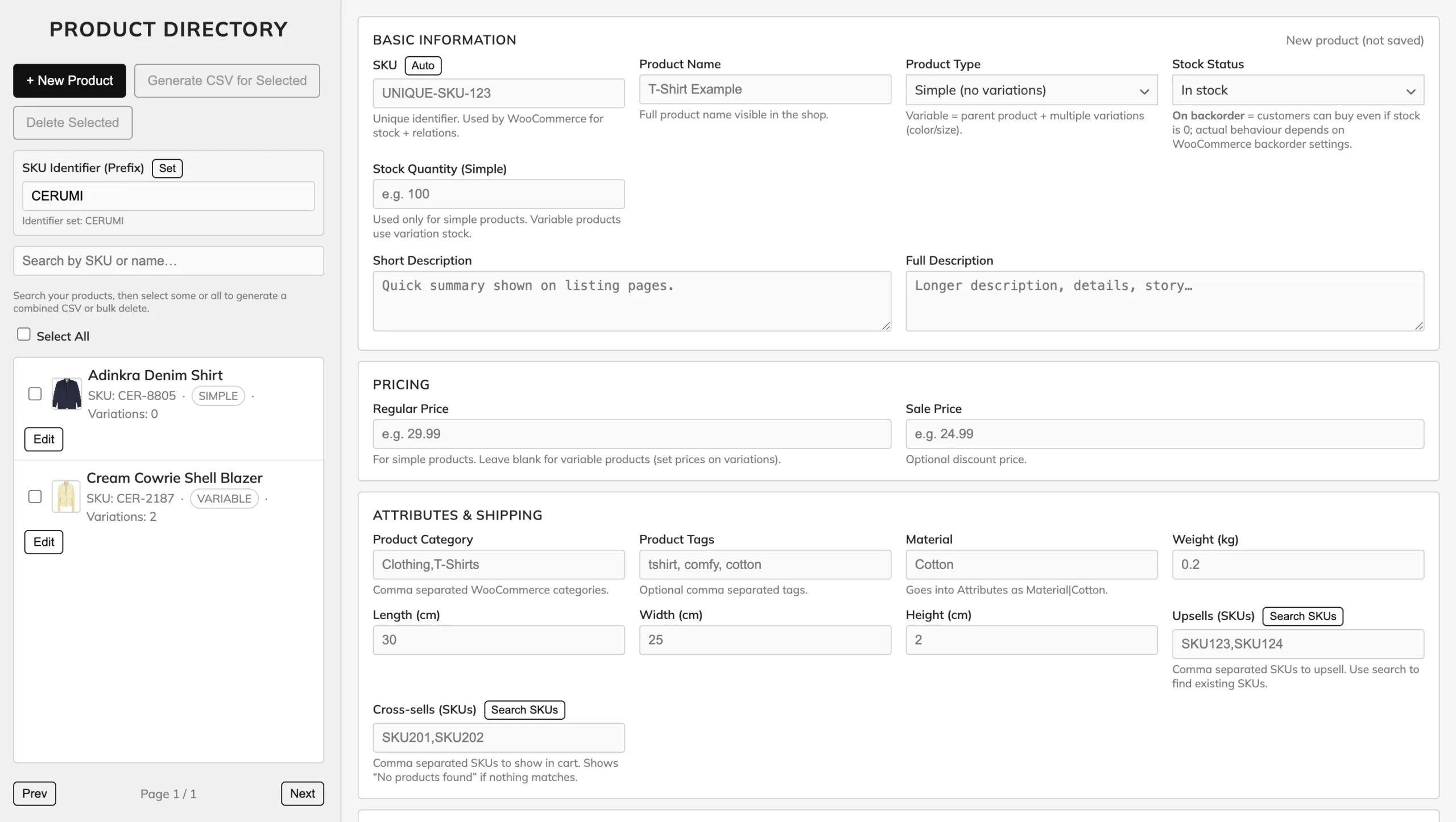Expand the Stock Status dropdown

click(x=1297, y=90)
